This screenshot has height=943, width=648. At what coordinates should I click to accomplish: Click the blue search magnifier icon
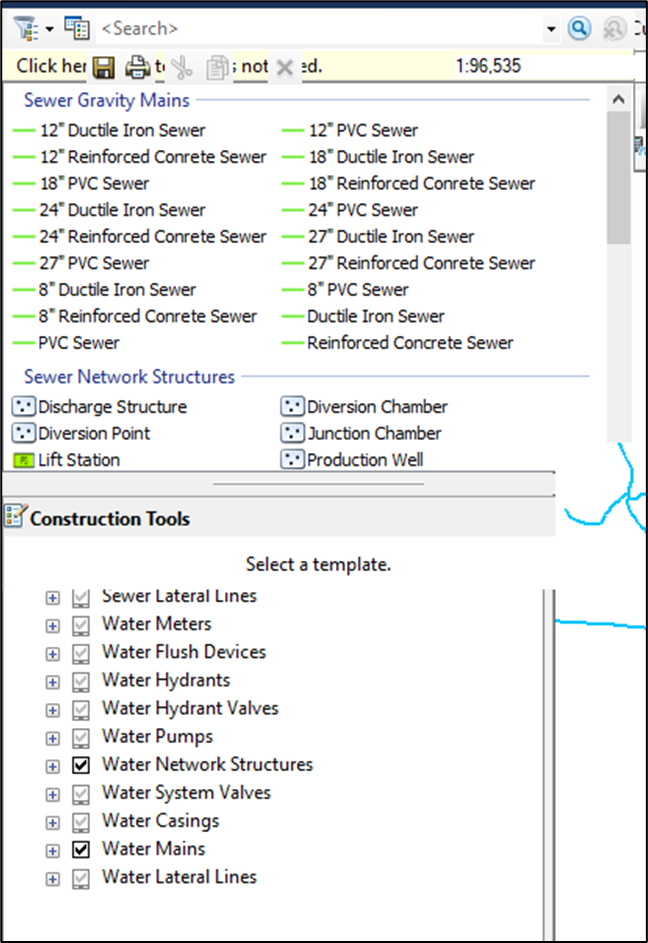(579, 28)
